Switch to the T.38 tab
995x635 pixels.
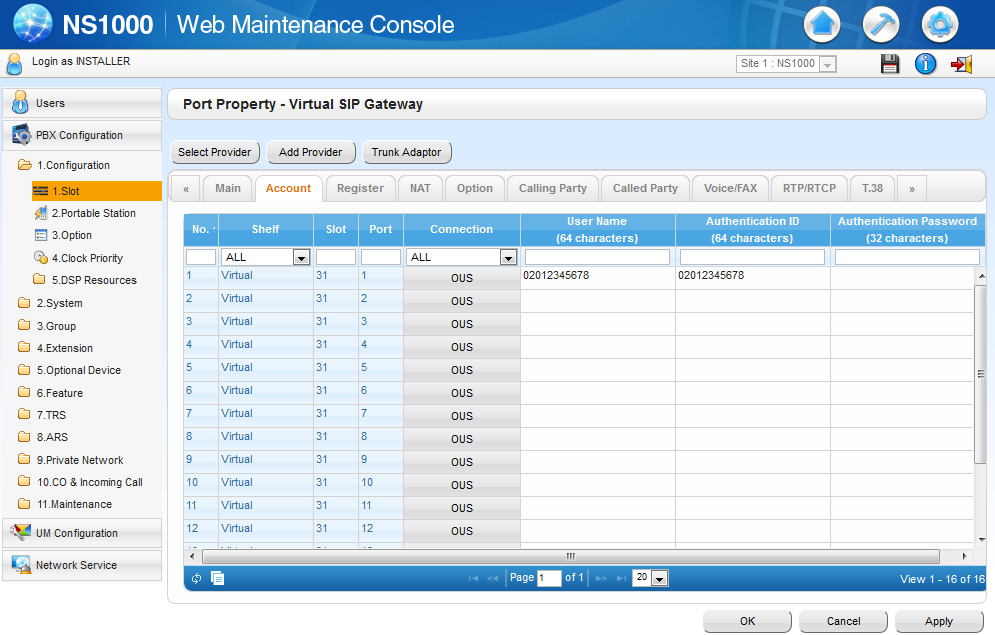pyautogui.click(x=873, y=188)
